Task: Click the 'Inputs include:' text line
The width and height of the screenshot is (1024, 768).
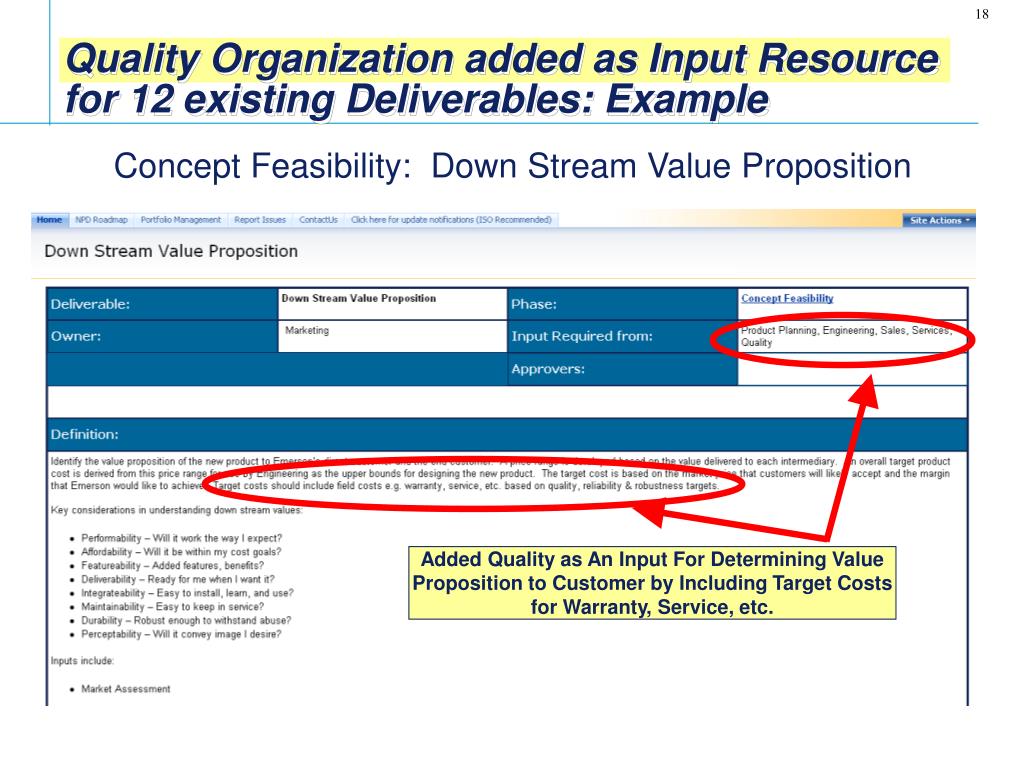Action: click(82, 661)
